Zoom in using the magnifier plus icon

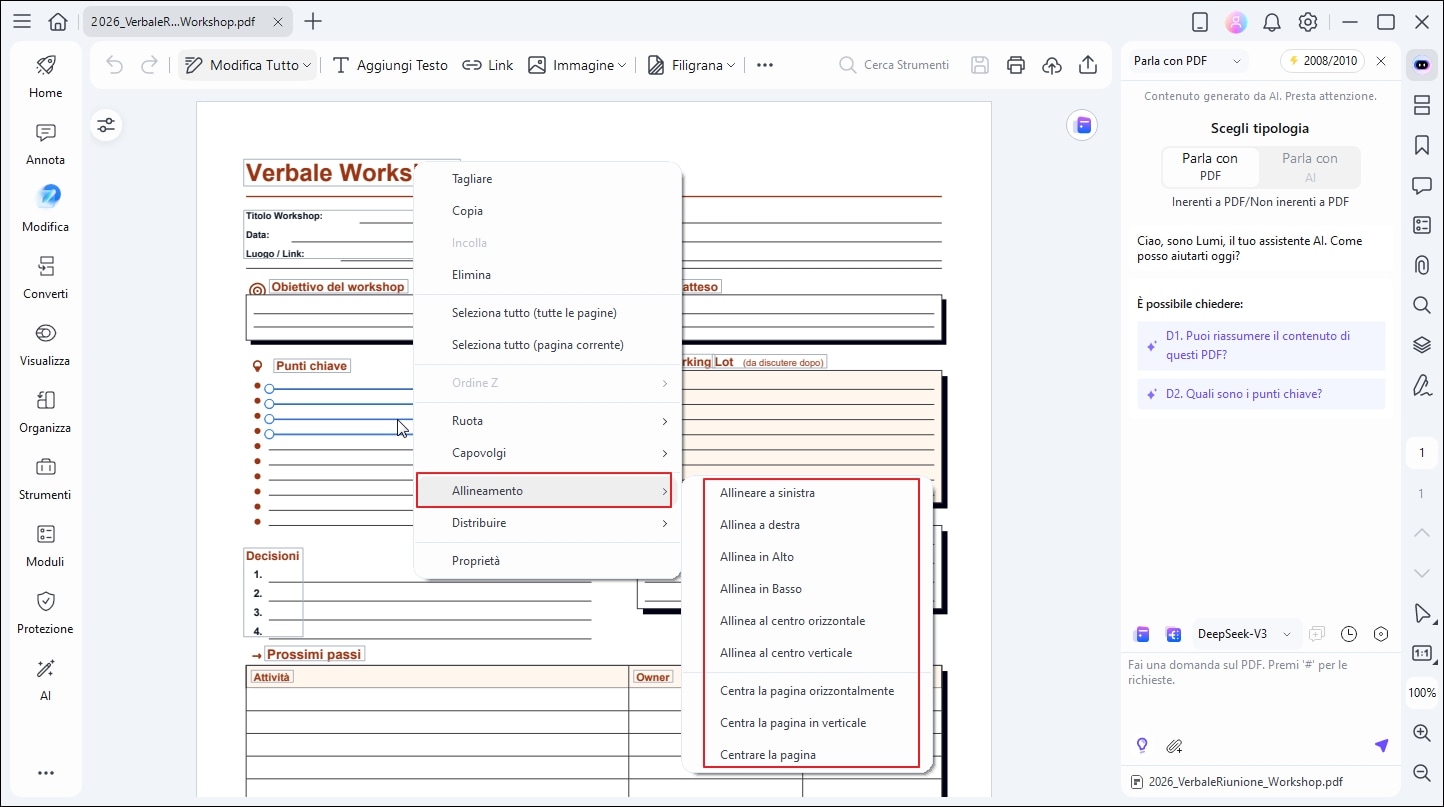tap(1421, 733)
